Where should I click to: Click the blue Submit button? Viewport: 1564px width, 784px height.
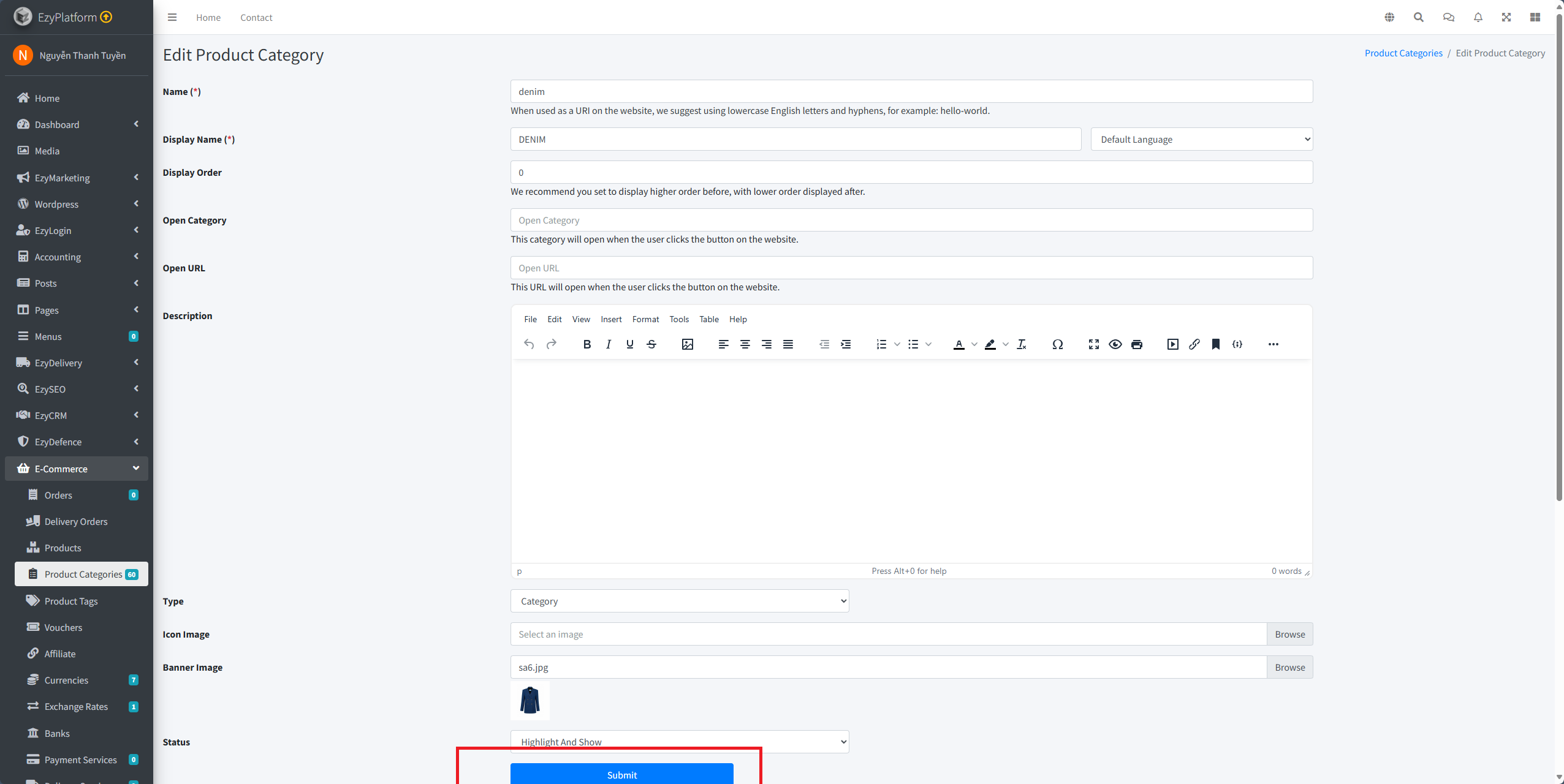click(x=621, y=774)
